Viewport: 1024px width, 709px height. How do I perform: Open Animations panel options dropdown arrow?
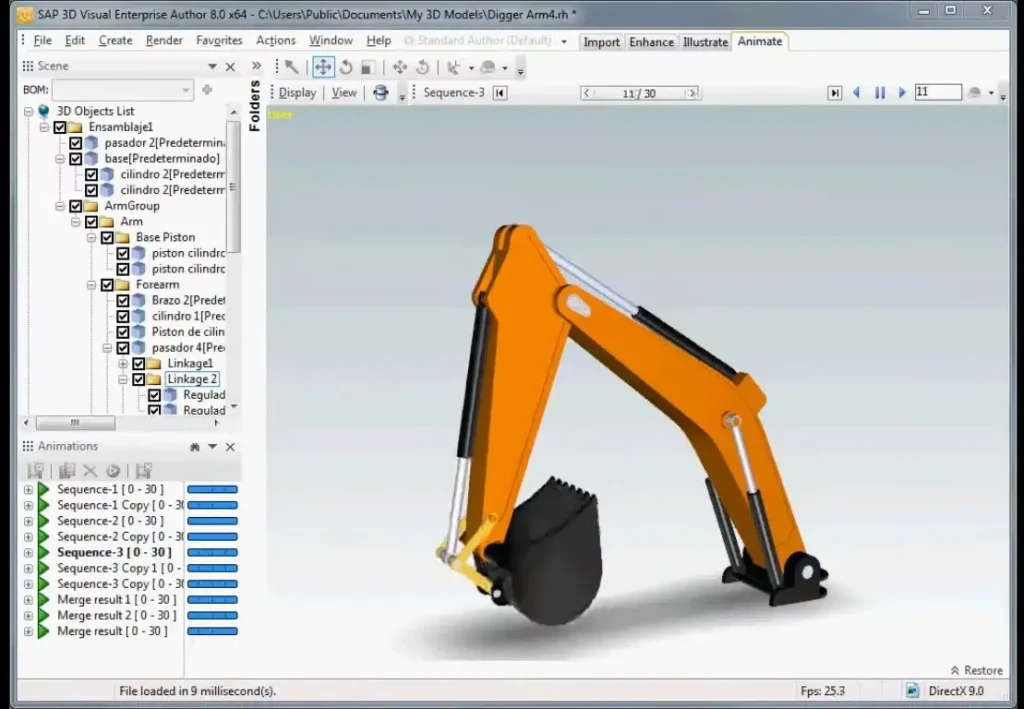212,447
